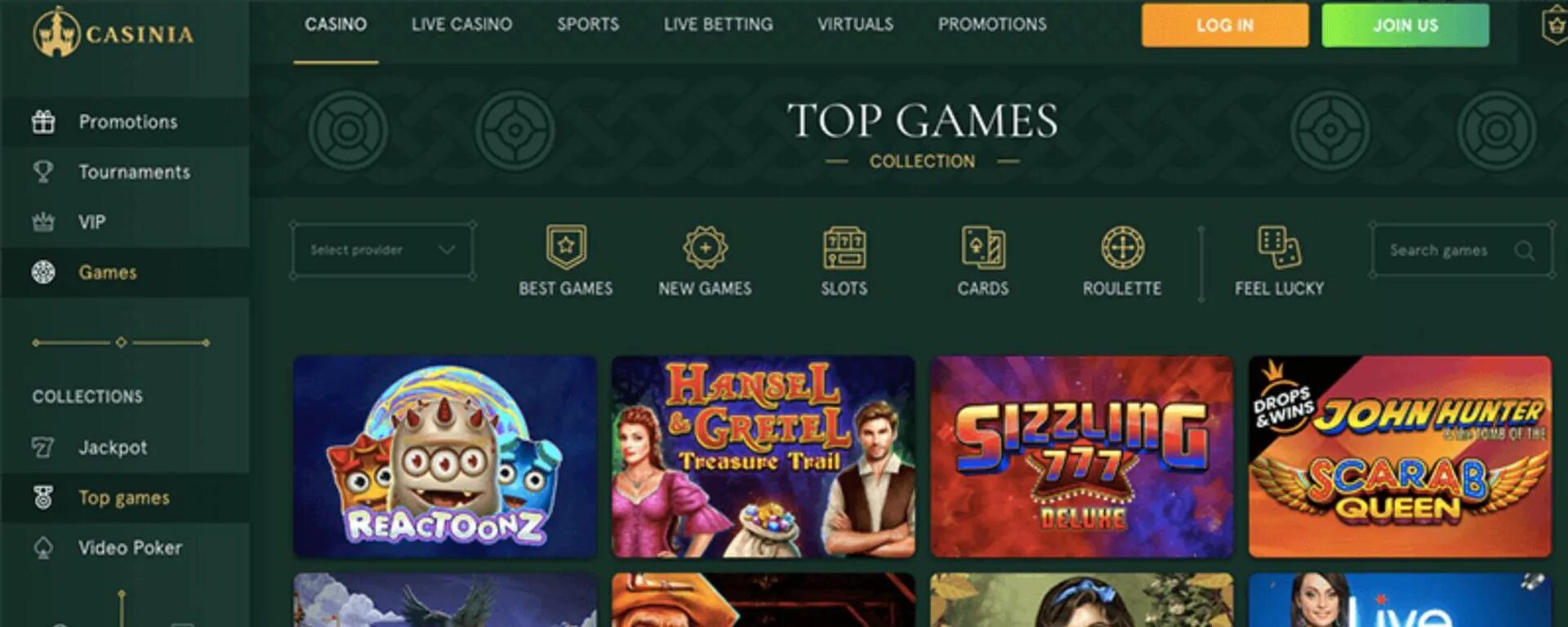The width and height of the screenshot is (1568, 627).
Task: Choose the Cards category icon
Action: click(x=983, y=247)
